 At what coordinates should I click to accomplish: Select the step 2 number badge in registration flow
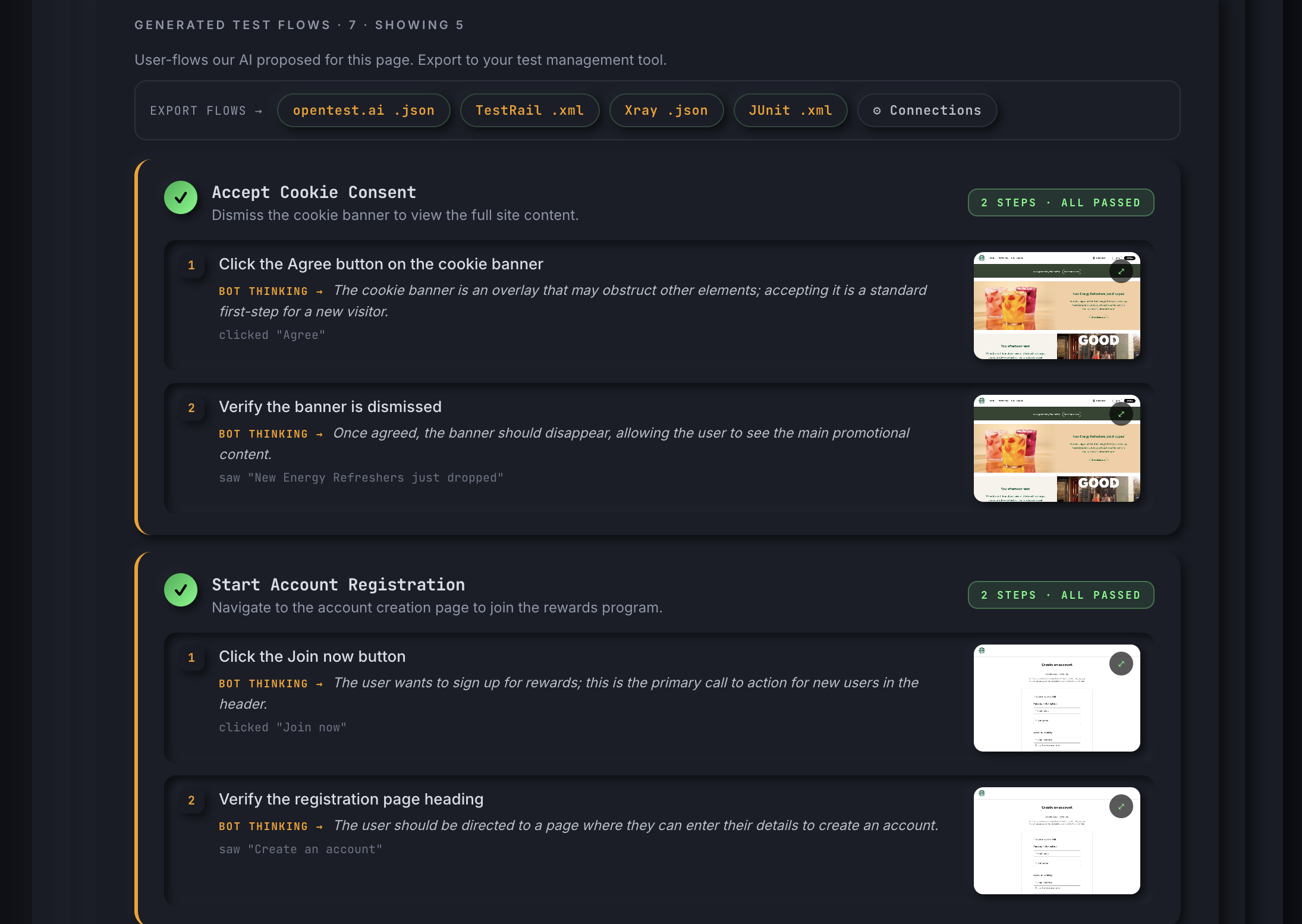(x=191, y=801)
